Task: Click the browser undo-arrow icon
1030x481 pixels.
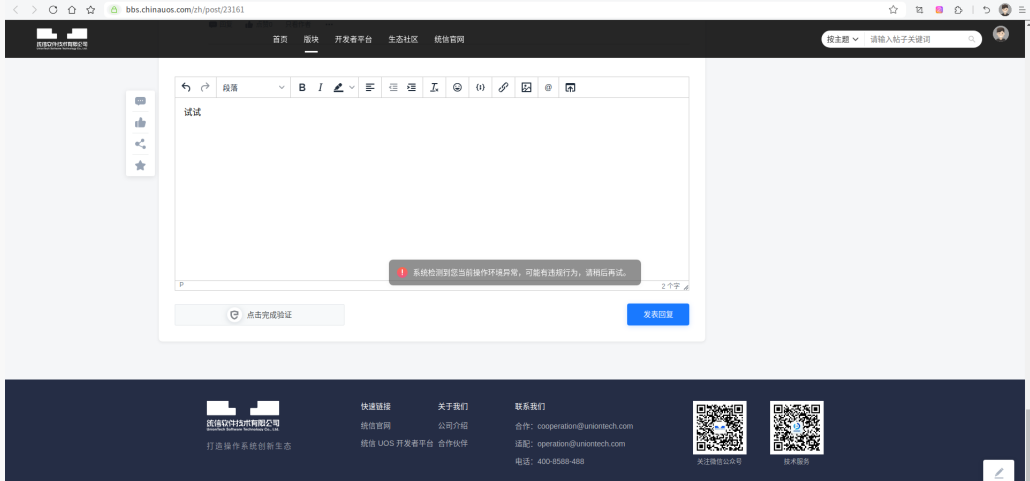Action: [986, 10]
